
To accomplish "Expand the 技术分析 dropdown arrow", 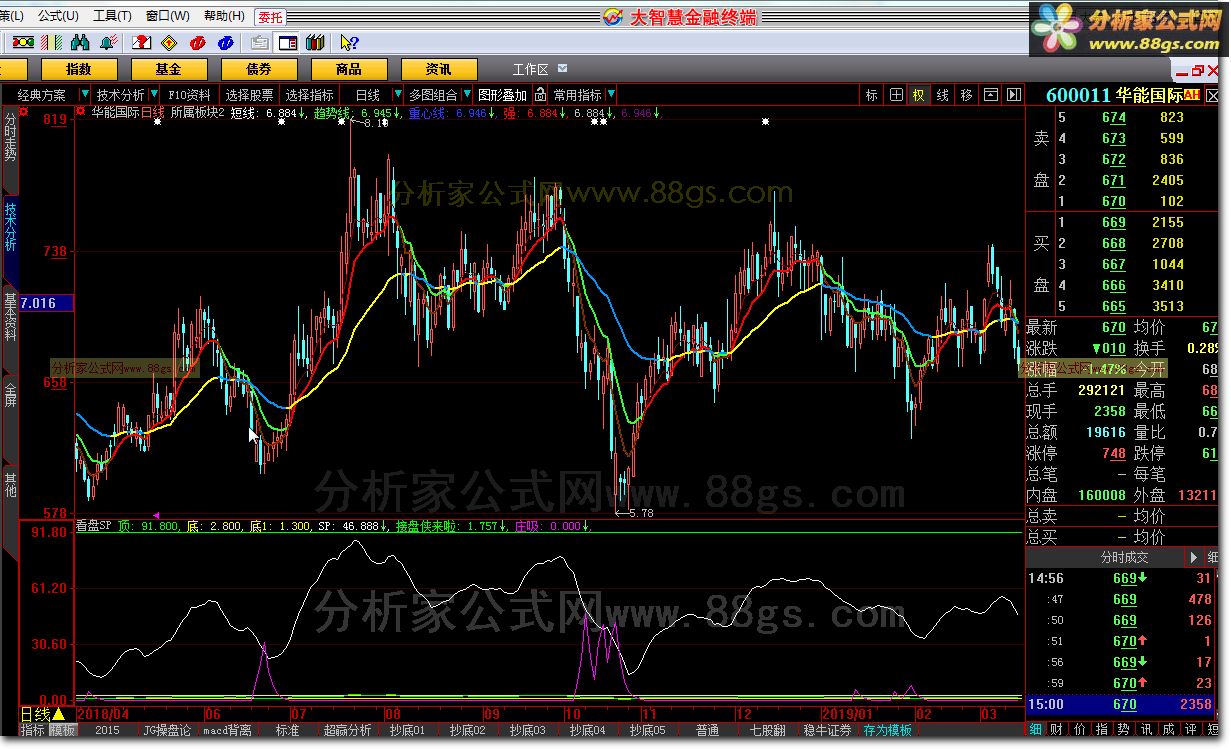I will point(154,95).
